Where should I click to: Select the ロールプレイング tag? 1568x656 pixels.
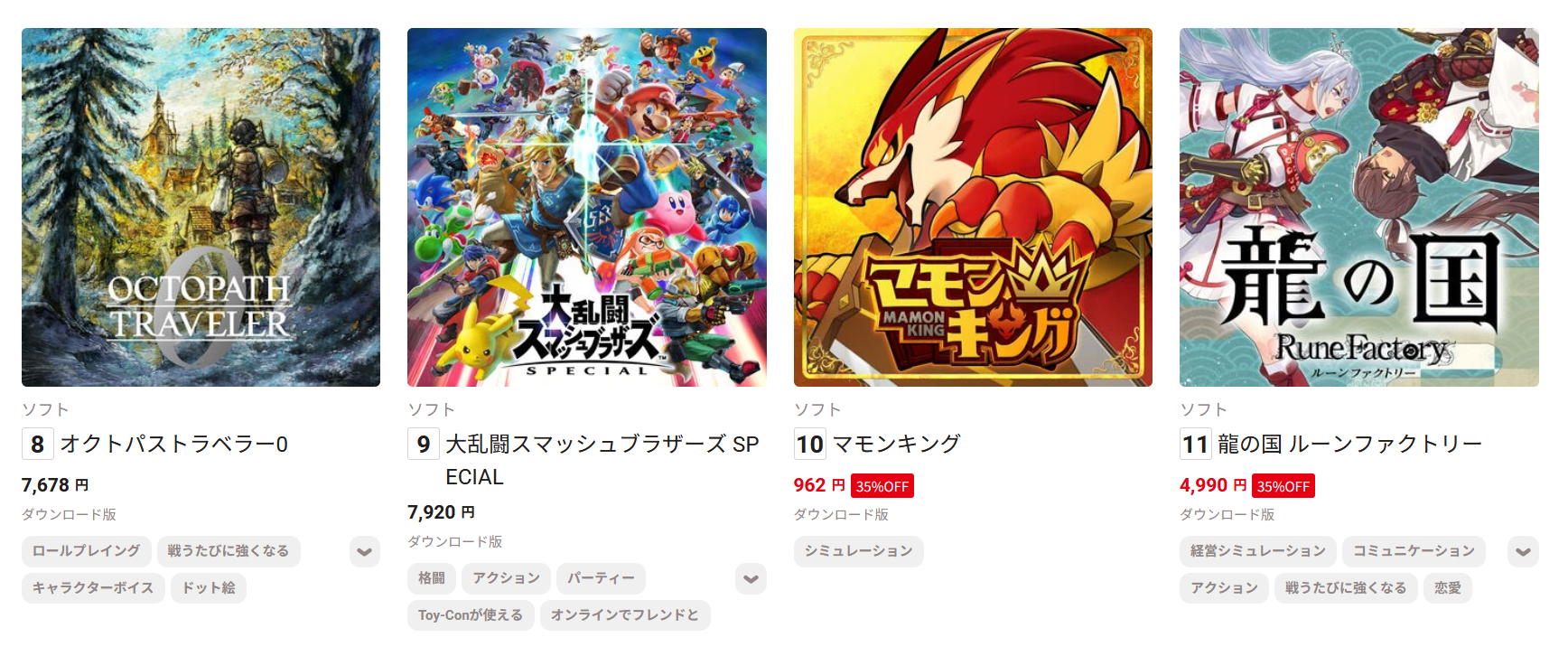point(87,551)
